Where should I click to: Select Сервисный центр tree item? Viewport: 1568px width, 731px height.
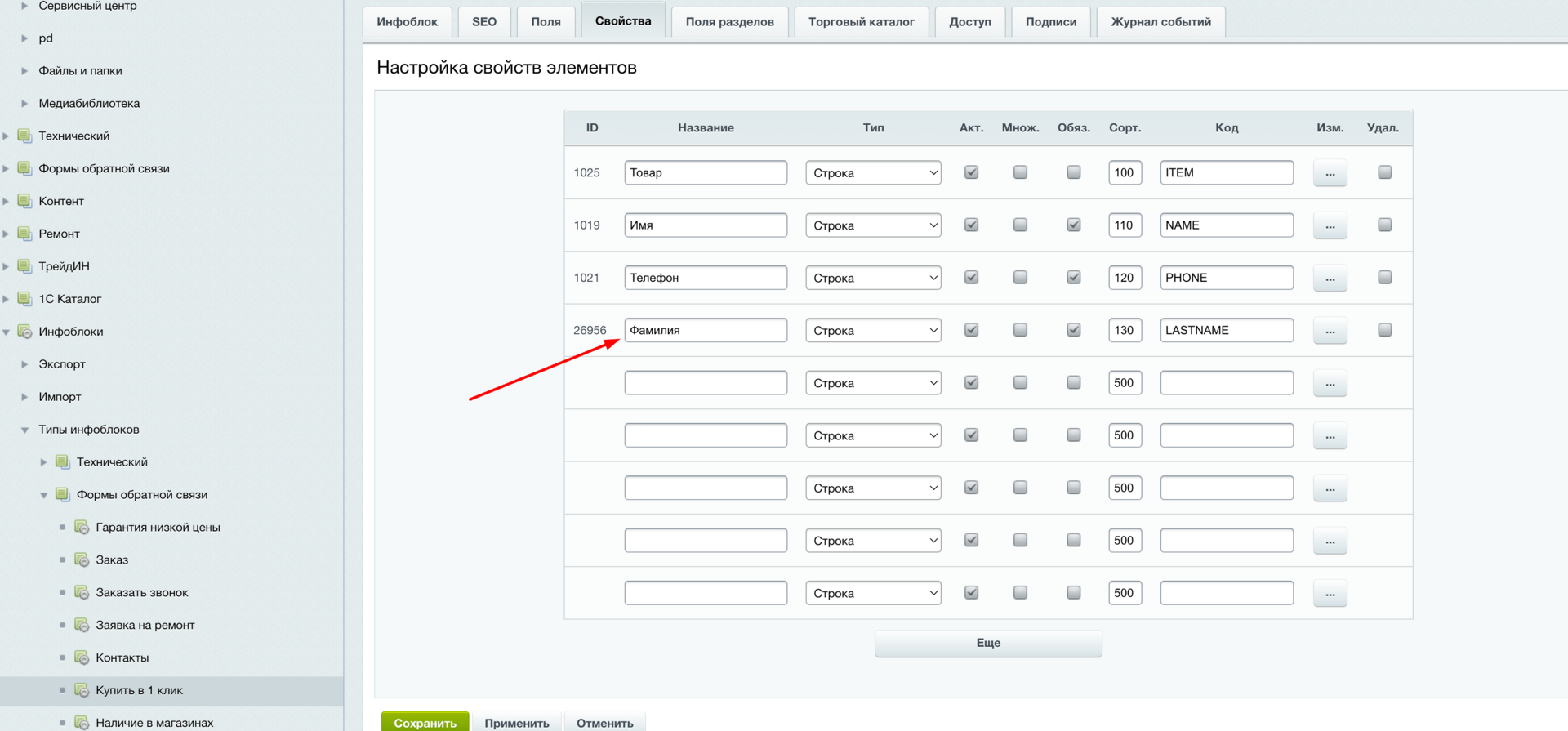87,6
